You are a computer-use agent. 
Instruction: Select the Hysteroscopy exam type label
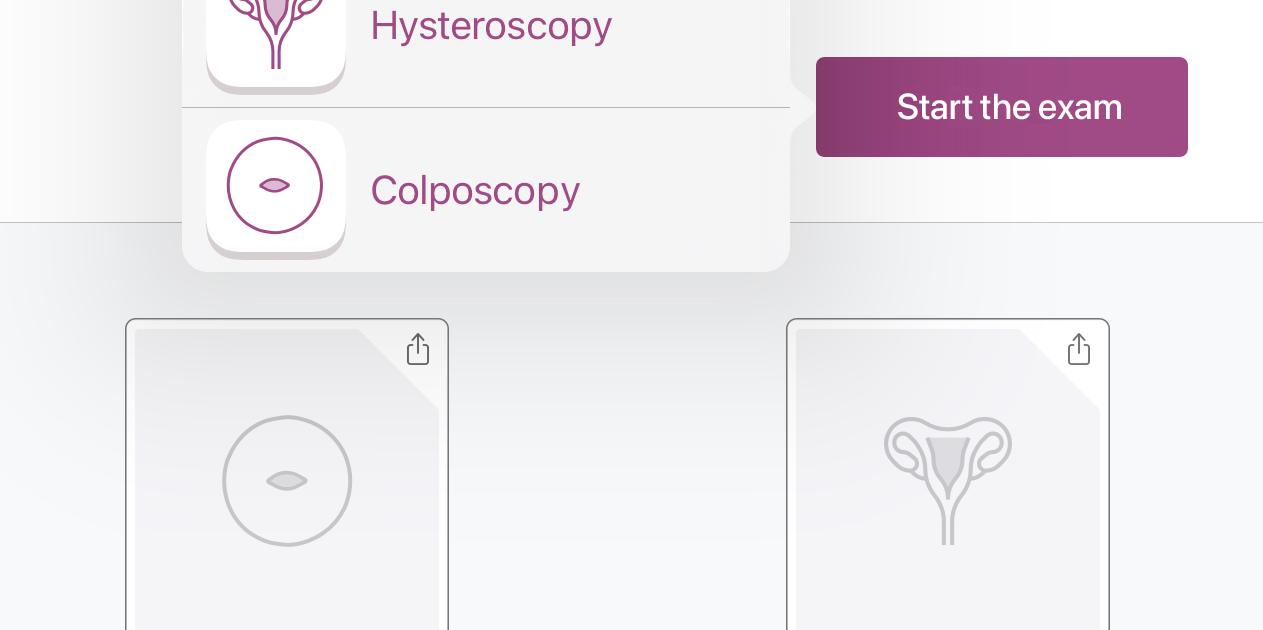(491, 25)
